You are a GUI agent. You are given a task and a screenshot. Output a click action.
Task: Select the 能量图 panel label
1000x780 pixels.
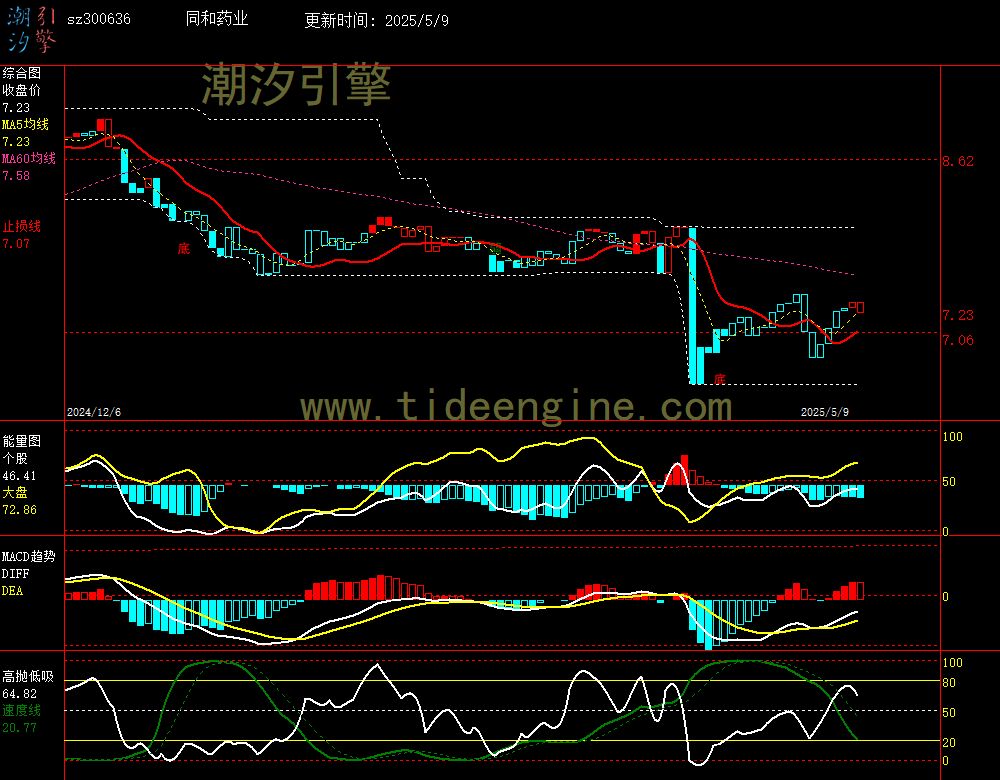pos(21,441)
